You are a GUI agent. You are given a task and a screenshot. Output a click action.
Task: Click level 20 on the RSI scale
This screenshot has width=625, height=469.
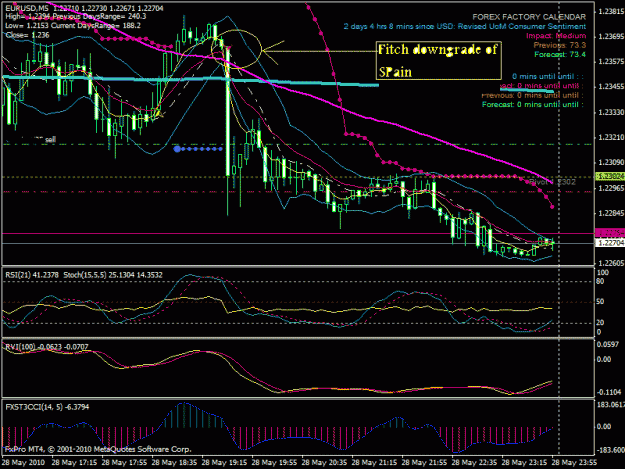[600, 323]
